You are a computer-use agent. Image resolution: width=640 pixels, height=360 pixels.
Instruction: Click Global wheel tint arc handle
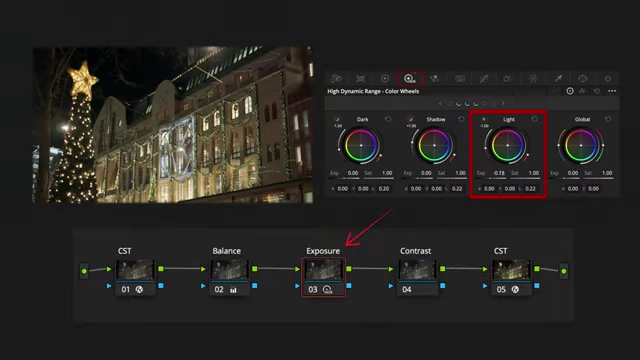[x=603, y=145]
